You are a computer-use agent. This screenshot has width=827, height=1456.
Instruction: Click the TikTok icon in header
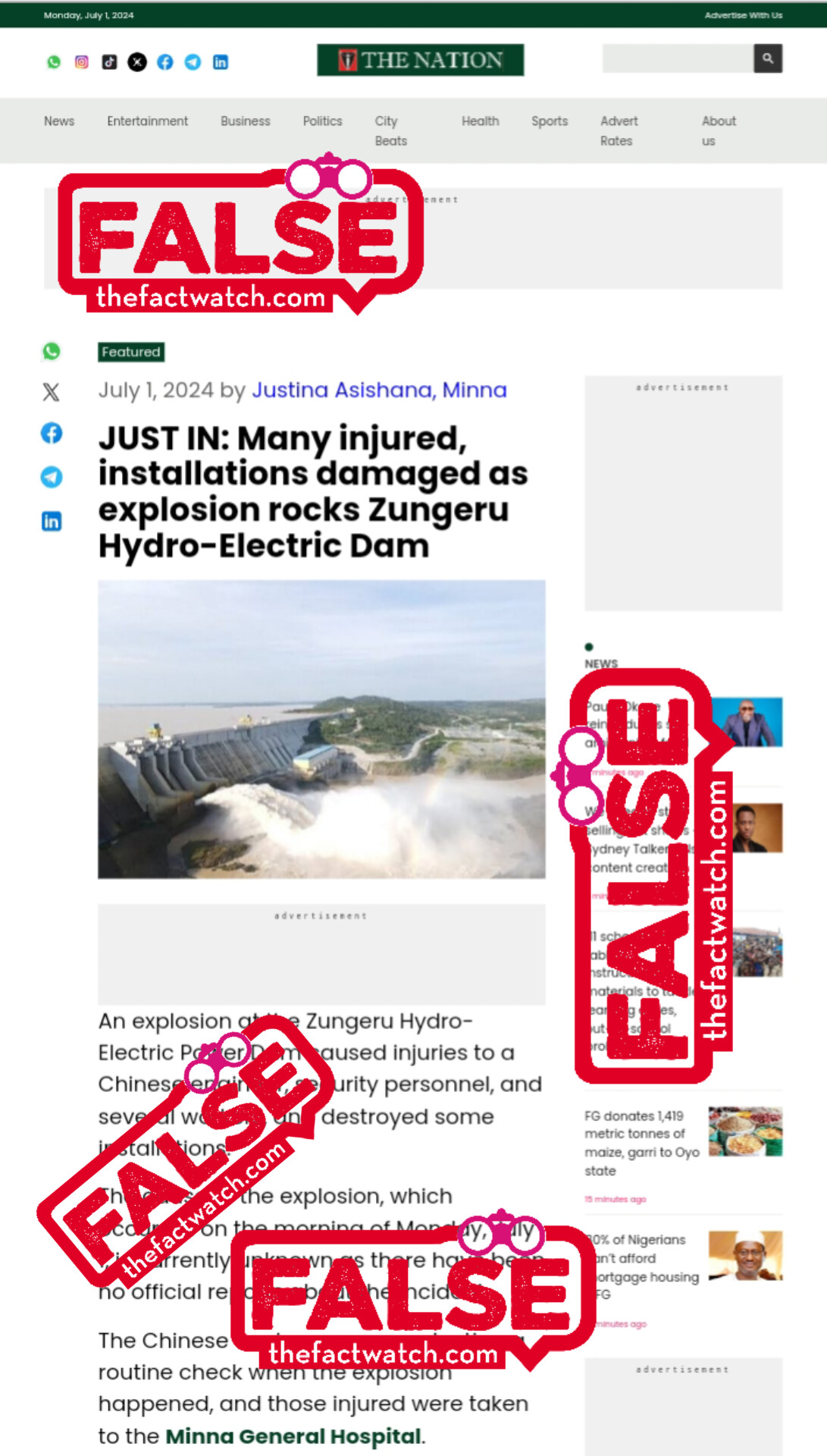click(x=109, y=62)
